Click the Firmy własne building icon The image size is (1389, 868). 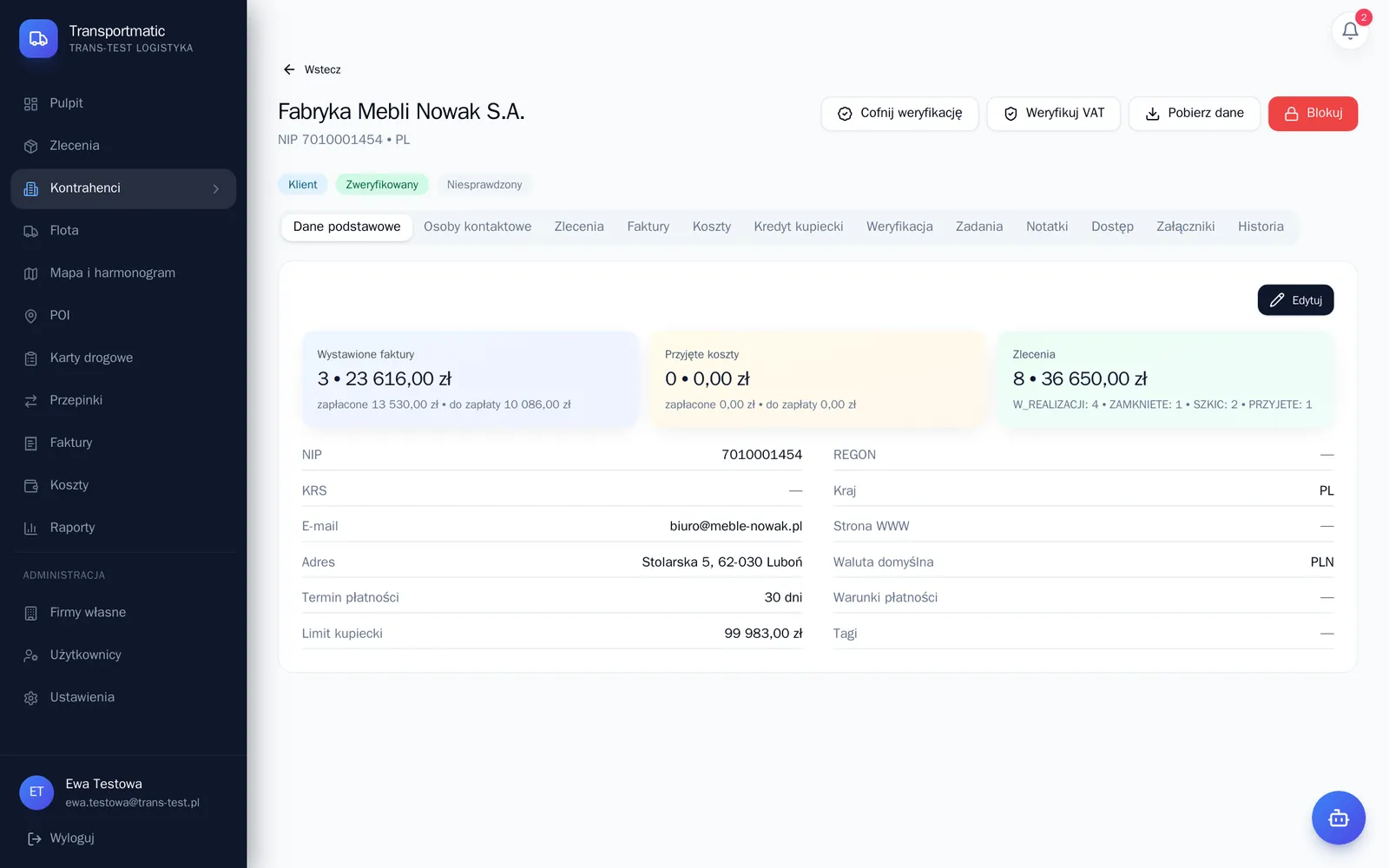point(31,613)
